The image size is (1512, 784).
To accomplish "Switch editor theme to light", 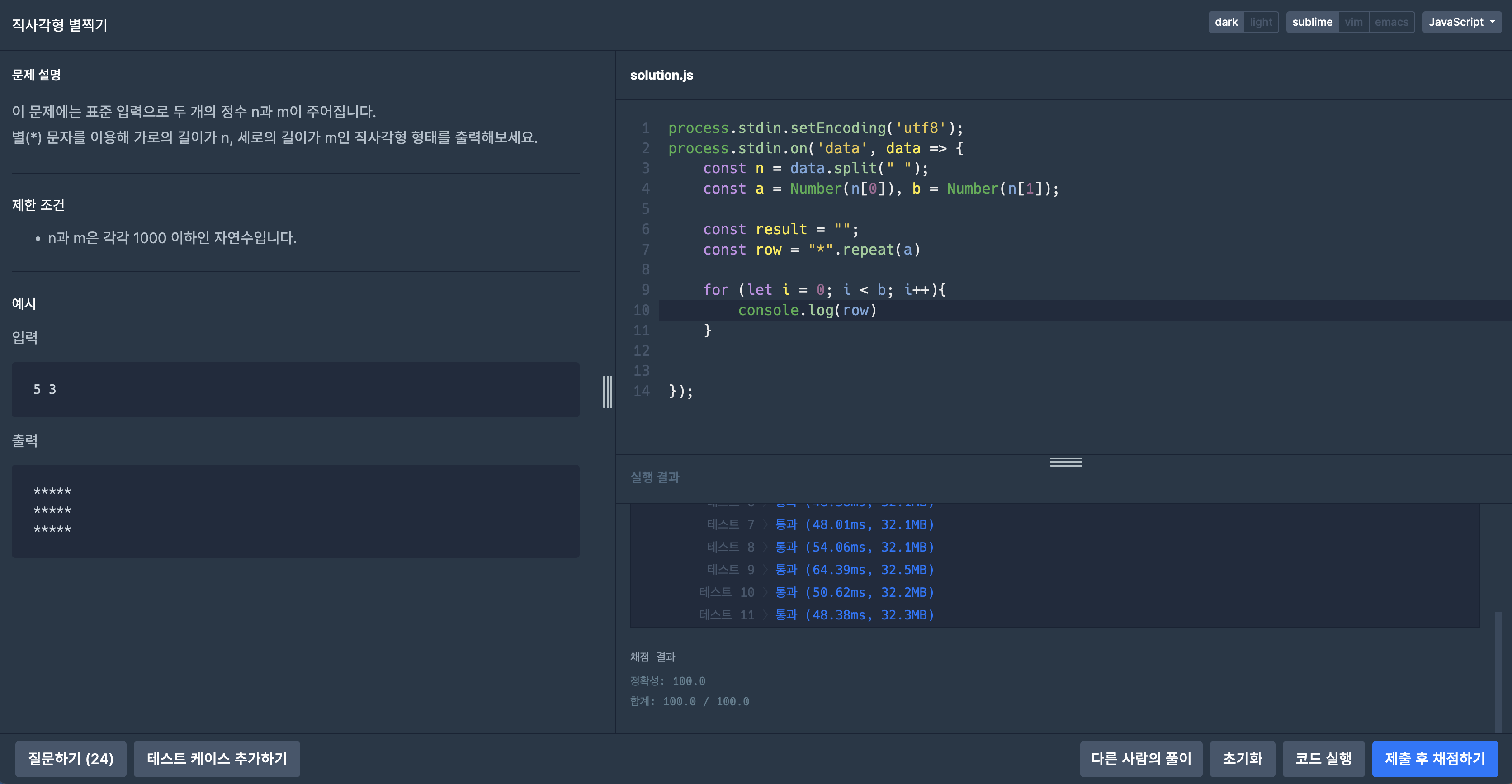I will [1260, 22].
